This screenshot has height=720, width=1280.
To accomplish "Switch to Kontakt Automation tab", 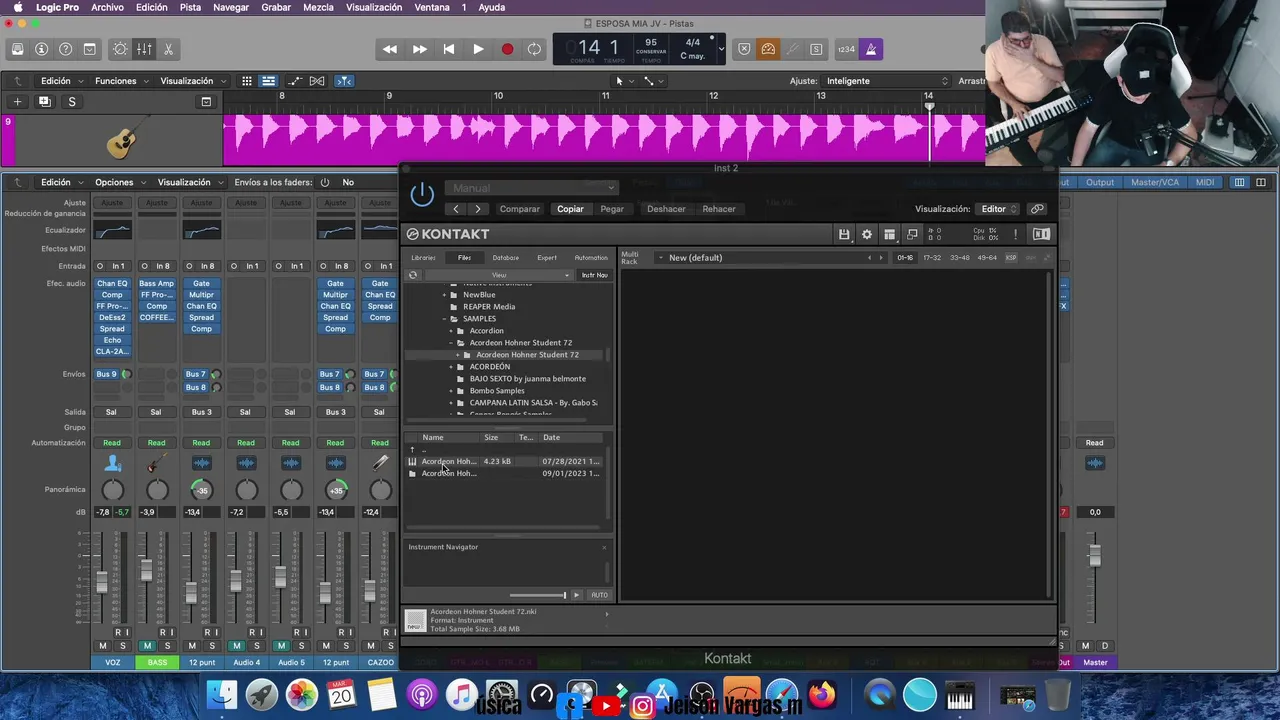I will point(591,258).
